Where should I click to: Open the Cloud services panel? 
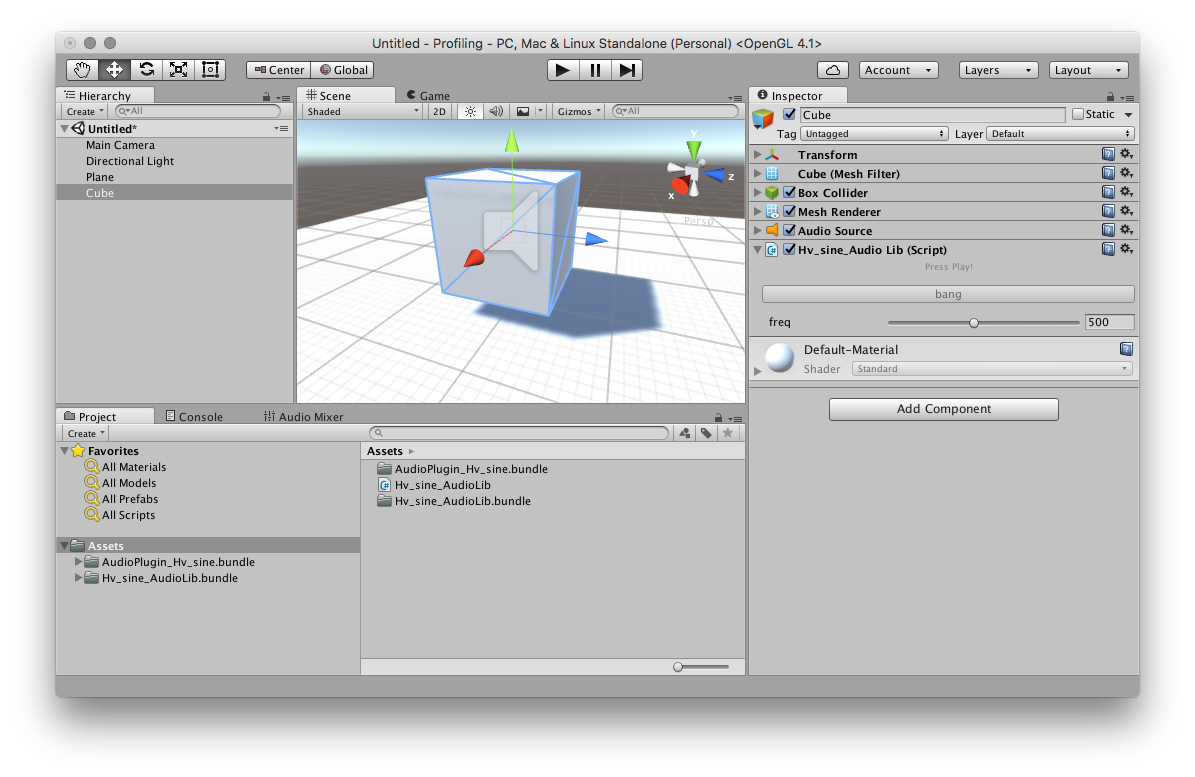pos(833,70)
